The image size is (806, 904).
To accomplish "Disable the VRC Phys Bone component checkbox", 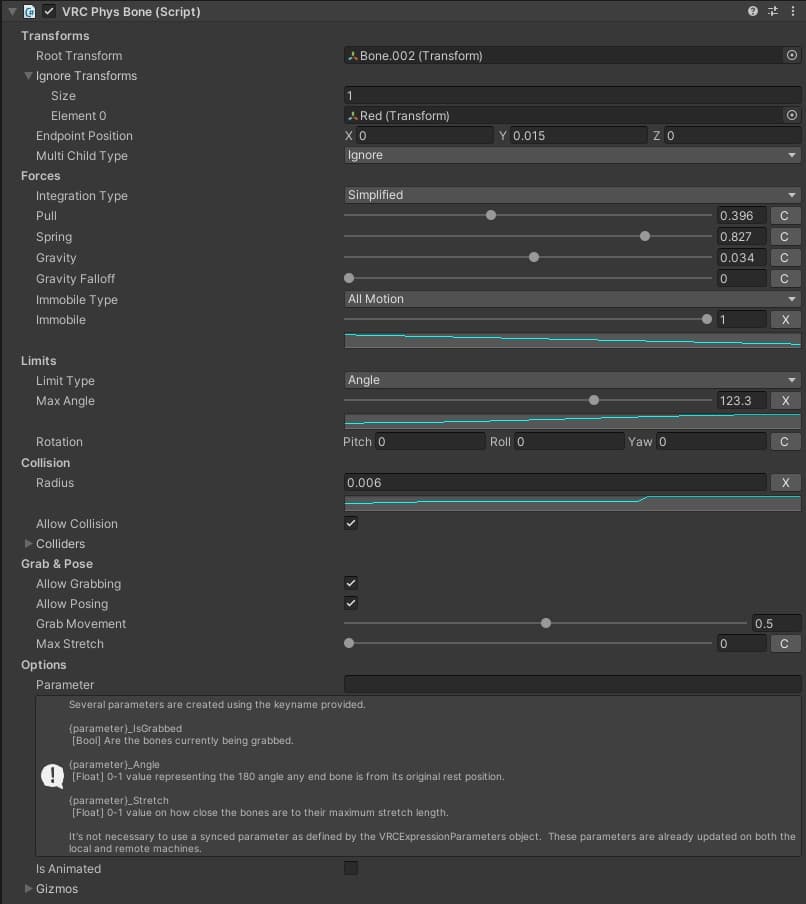I will pyautogui.click(x=49, y=11).
